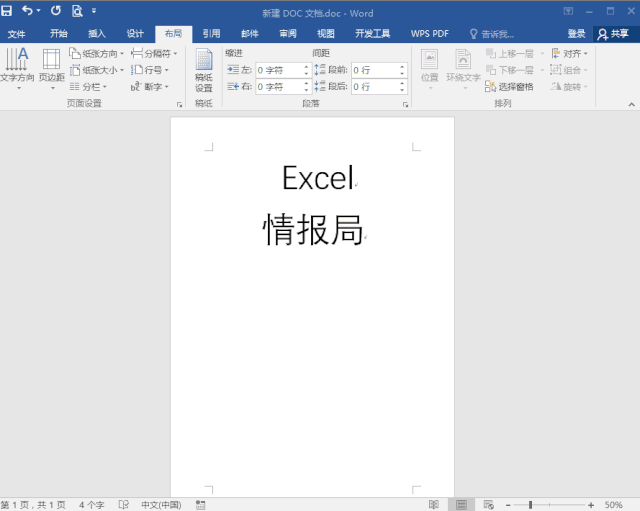Open the 文字方向 text direction menu
The height and width of the screenshot is (511, 640).
(17, 69)
